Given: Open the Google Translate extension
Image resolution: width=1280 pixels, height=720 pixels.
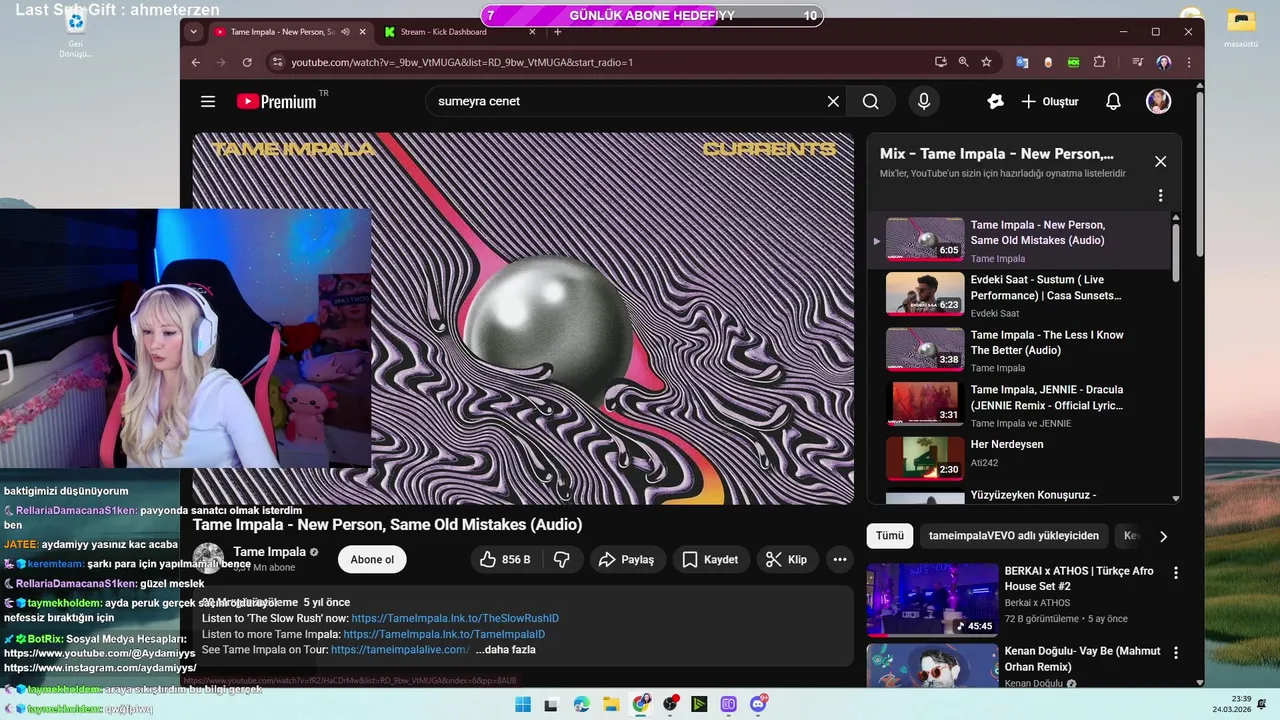Looking at the screenshot, I should click(x=1022, y=62).
